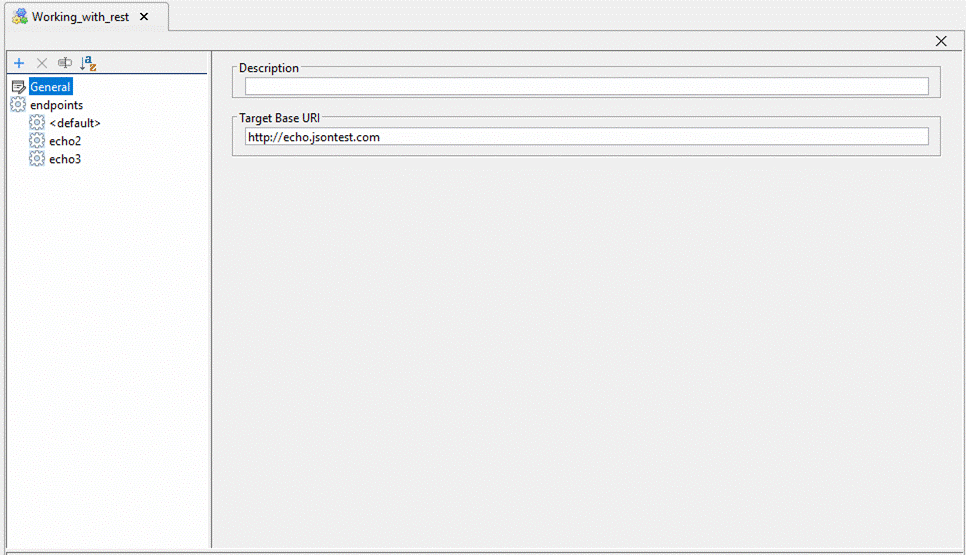This screenshot has height=555, width=966.
Task: Click the gear icon beside endpoints
Action: [18, 105]
